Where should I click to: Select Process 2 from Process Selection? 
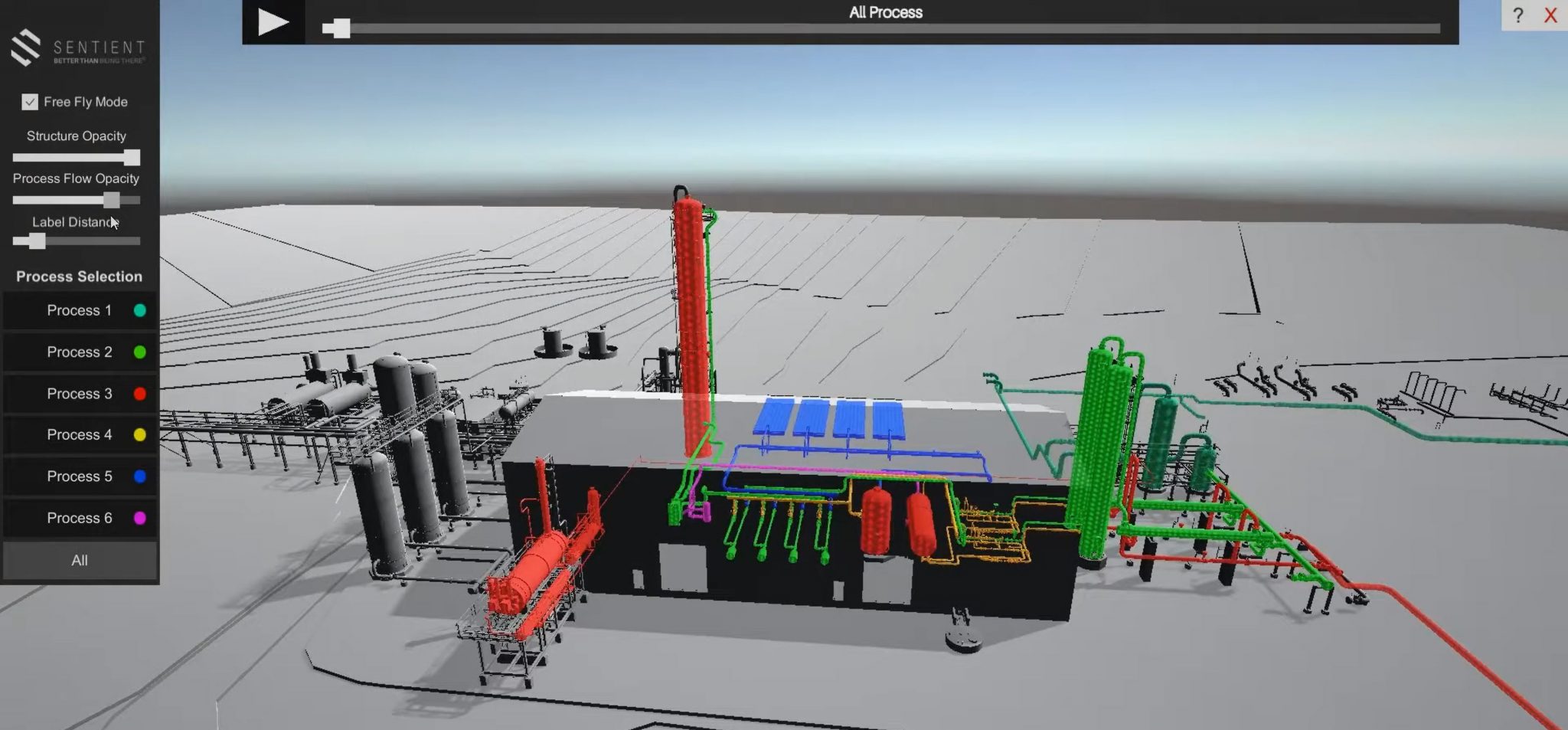point(79,352)
